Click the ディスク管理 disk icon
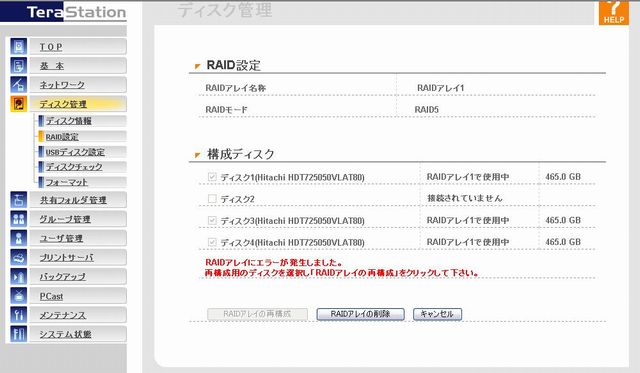Viewport: 640px width, 373px height. click(18, 104)
